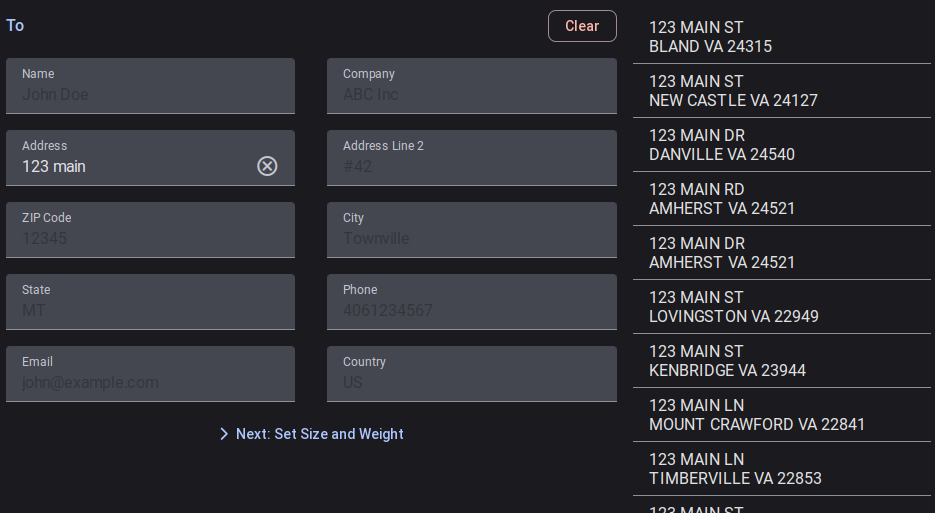Image resolution: width=935 pixels, height=513 pixels.
Task: Clear the Address field with X icon
Action: 267,166
